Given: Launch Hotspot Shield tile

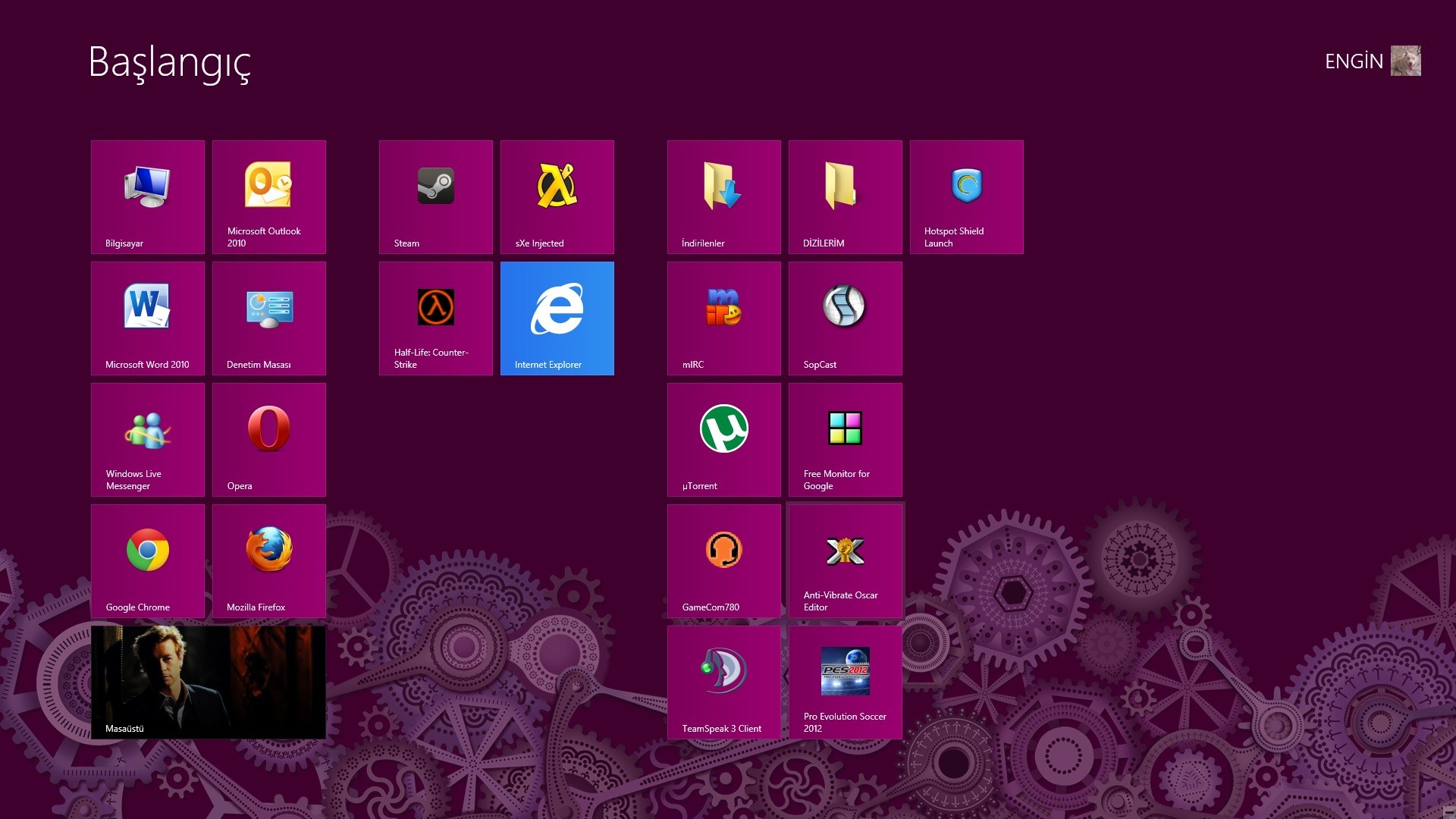Looking at the screenshot, I should pyautogui.click(x=967, y=197).
